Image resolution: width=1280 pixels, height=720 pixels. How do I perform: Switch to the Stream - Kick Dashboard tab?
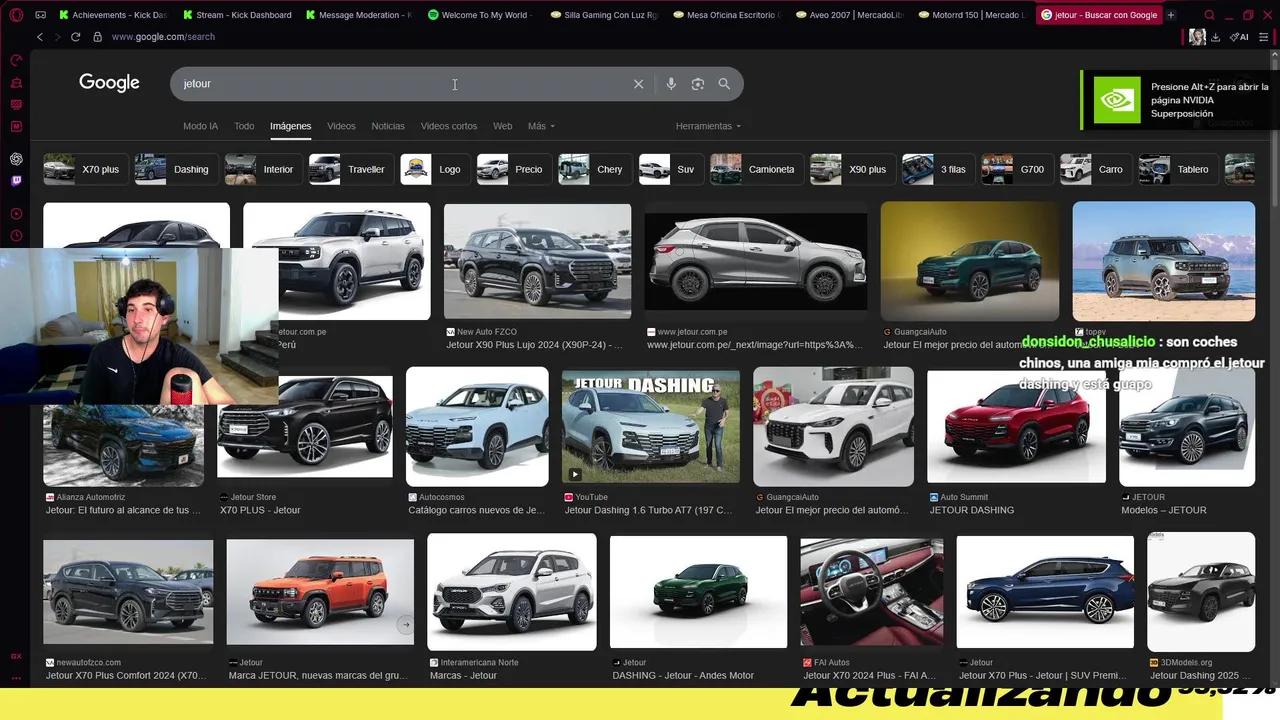click(237, 15)
